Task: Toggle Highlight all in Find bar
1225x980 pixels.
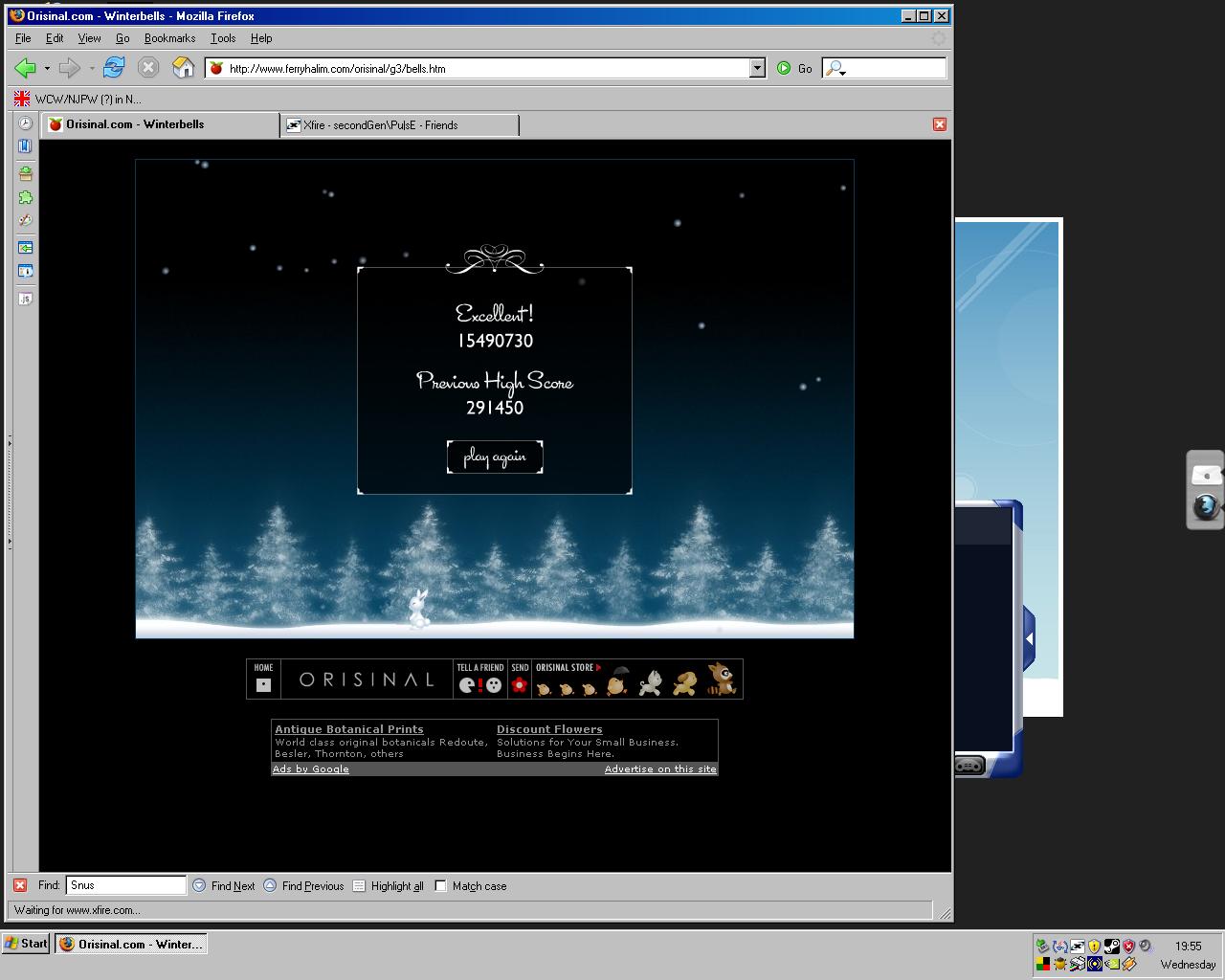Action: pyautogui.click(x=388, y=885)
